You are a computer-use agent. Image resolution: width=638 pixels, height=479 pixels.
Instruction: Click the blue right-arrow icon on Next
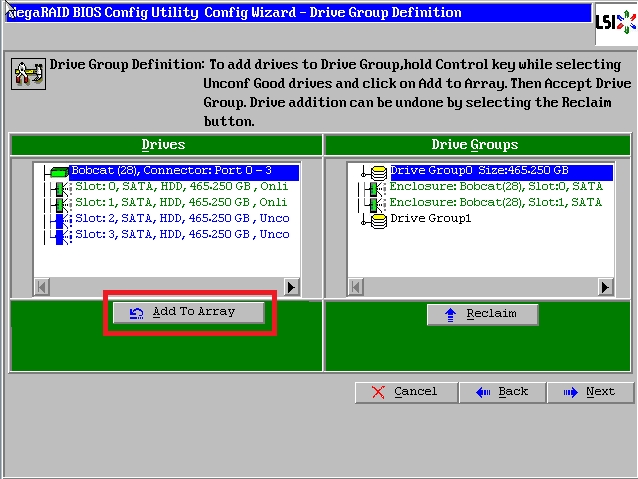[570, 392]
